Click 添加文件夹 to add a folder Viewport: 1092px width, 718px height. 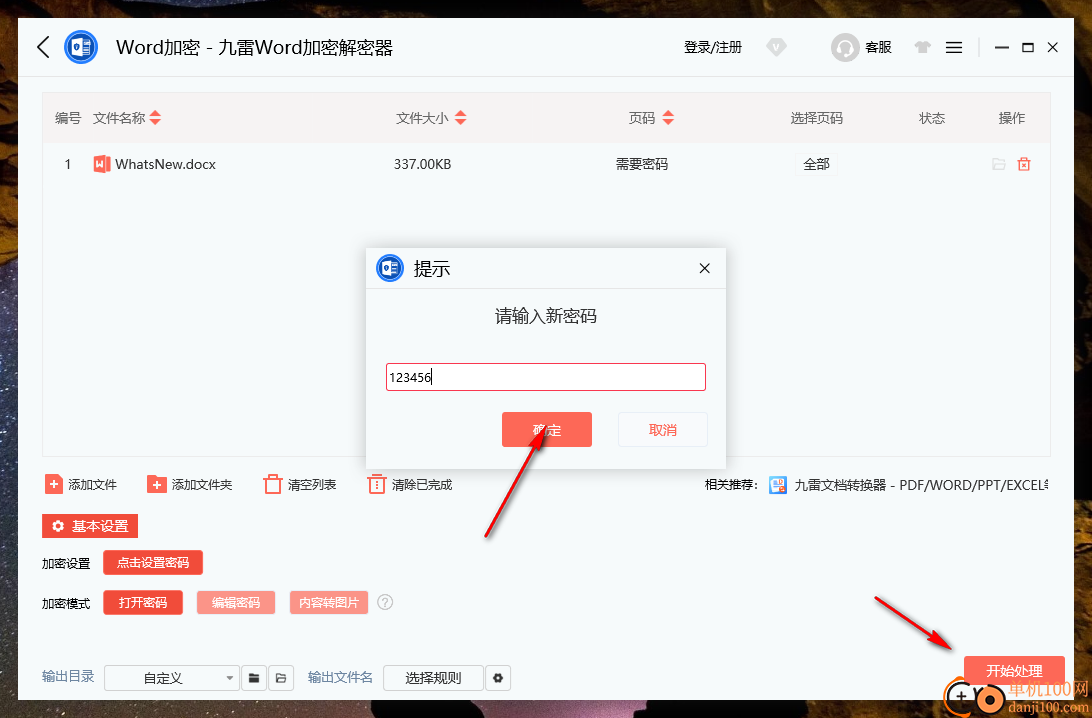(189, 485)
